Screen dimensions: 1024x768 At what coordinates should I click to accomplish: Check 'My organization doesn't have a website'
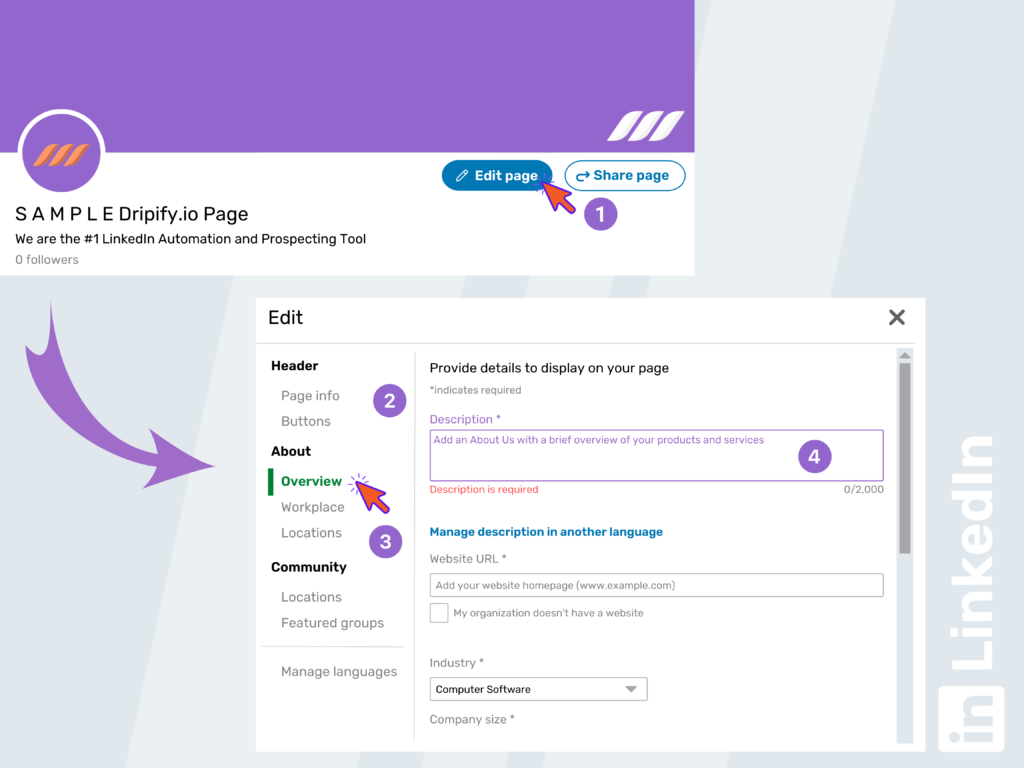coord(438,612)
